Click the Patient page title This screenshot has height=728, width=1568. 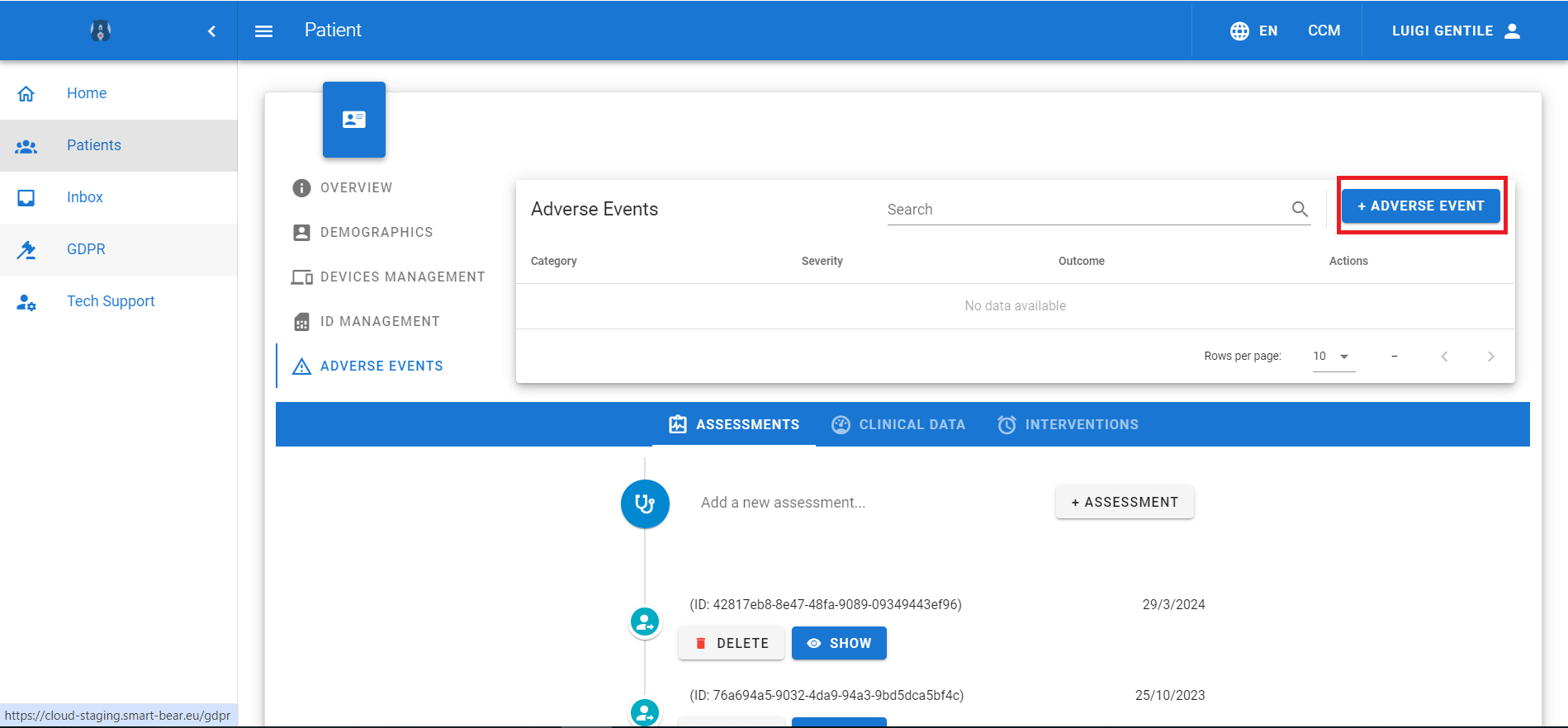pos(333,31)
